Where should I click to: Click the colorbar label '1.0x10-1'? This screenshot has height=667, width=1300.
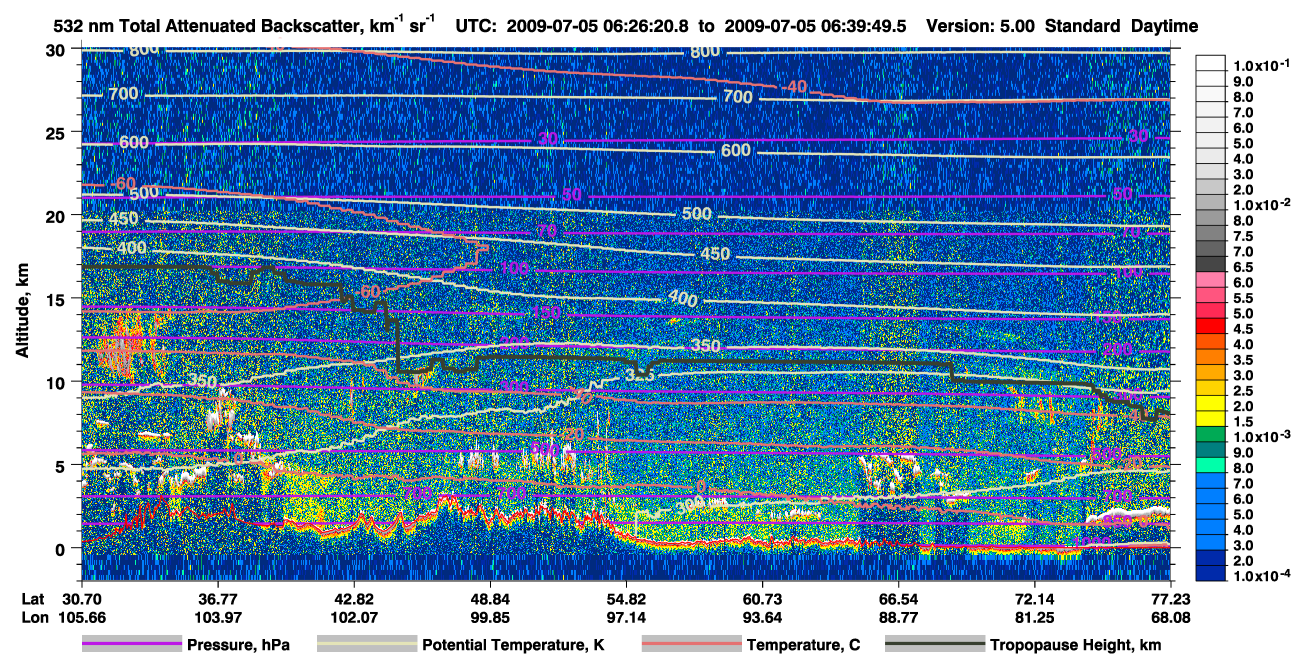click(x=1260, y=65)
